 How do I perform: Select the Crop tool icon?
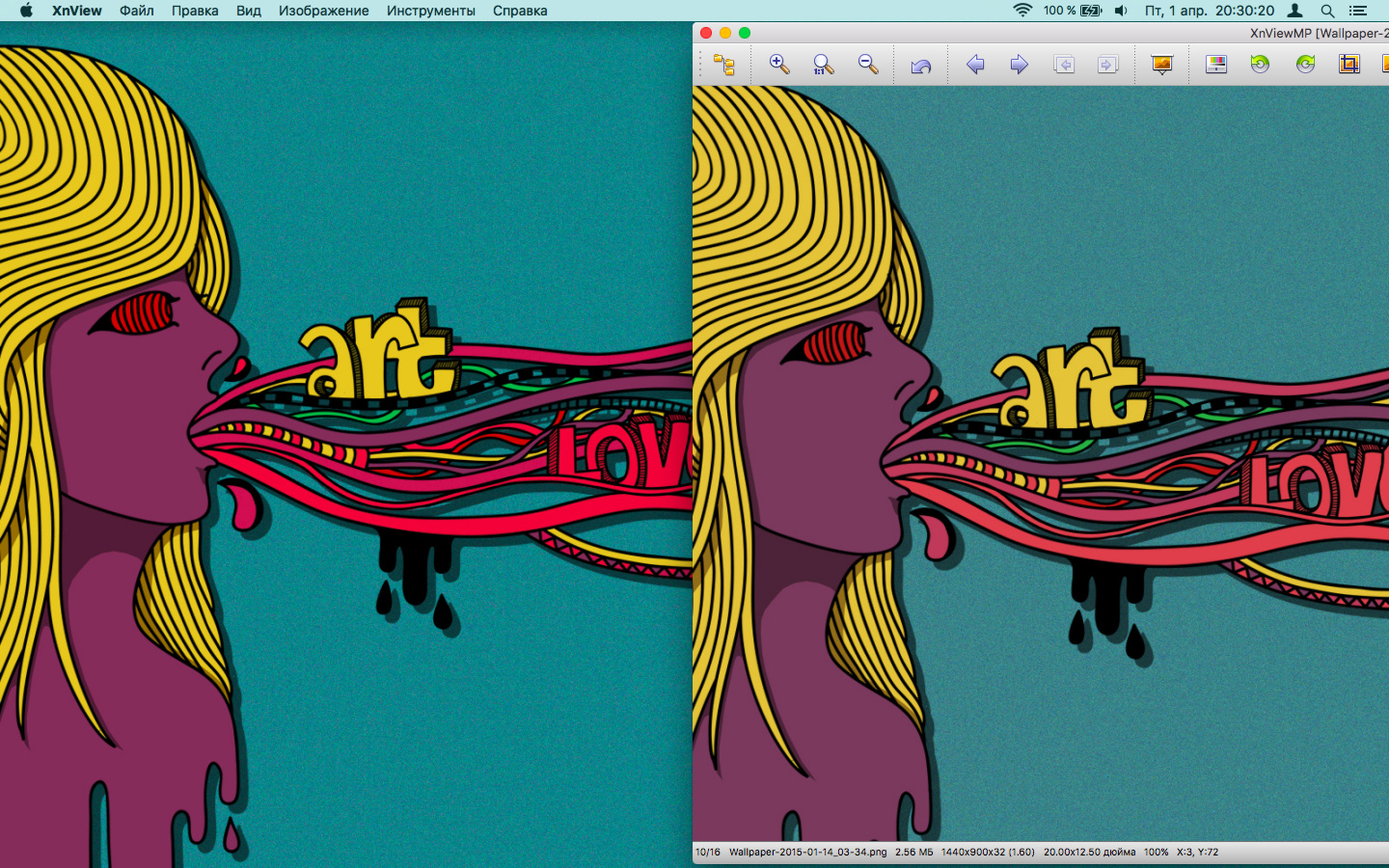pos(1348,65)
